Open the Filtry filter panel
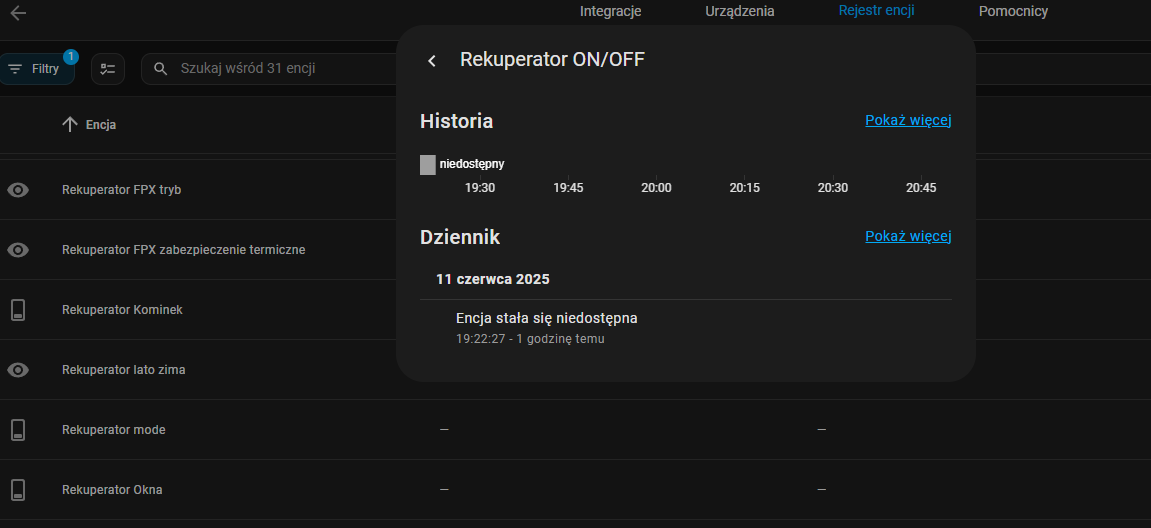Image resolution: width=1151 pixels, height=528 pixels. point(36,69)
